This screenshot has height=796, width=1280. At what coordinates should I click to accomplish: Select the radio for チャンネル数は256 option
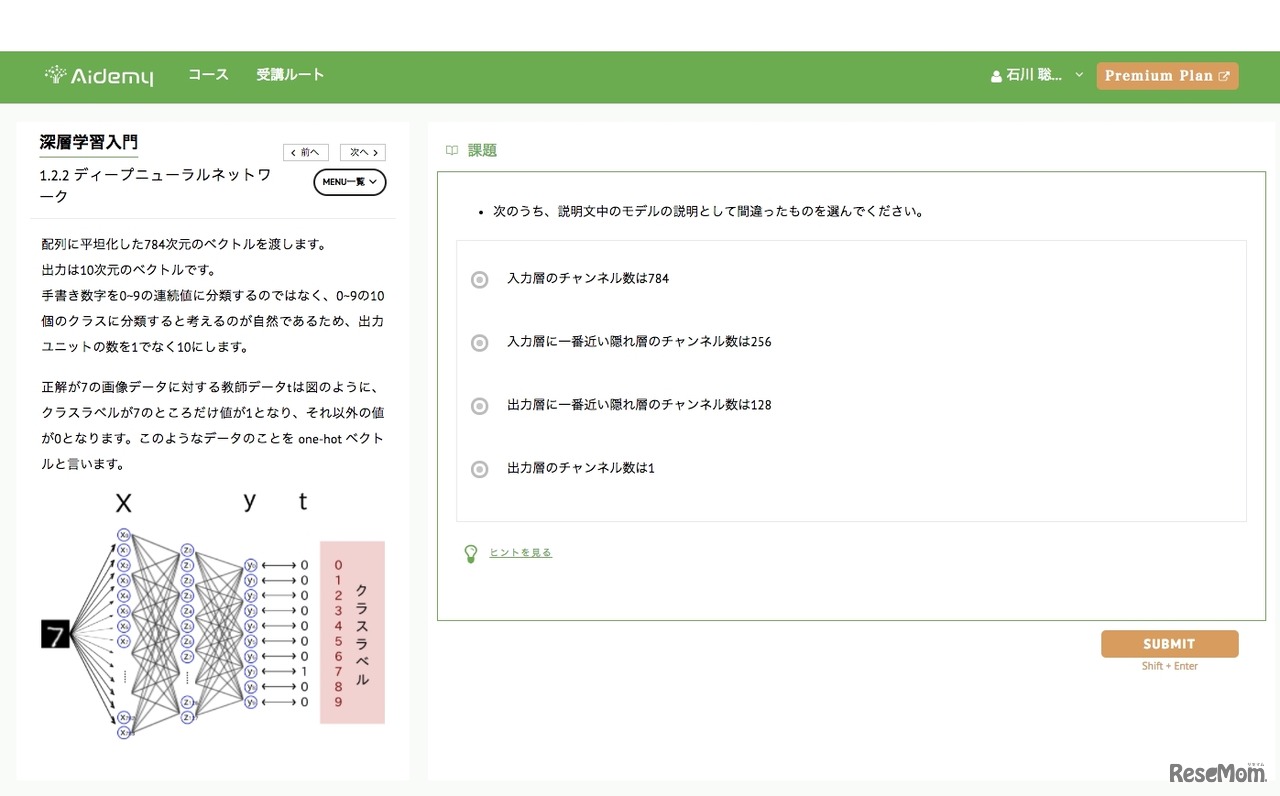click(479, 343)
